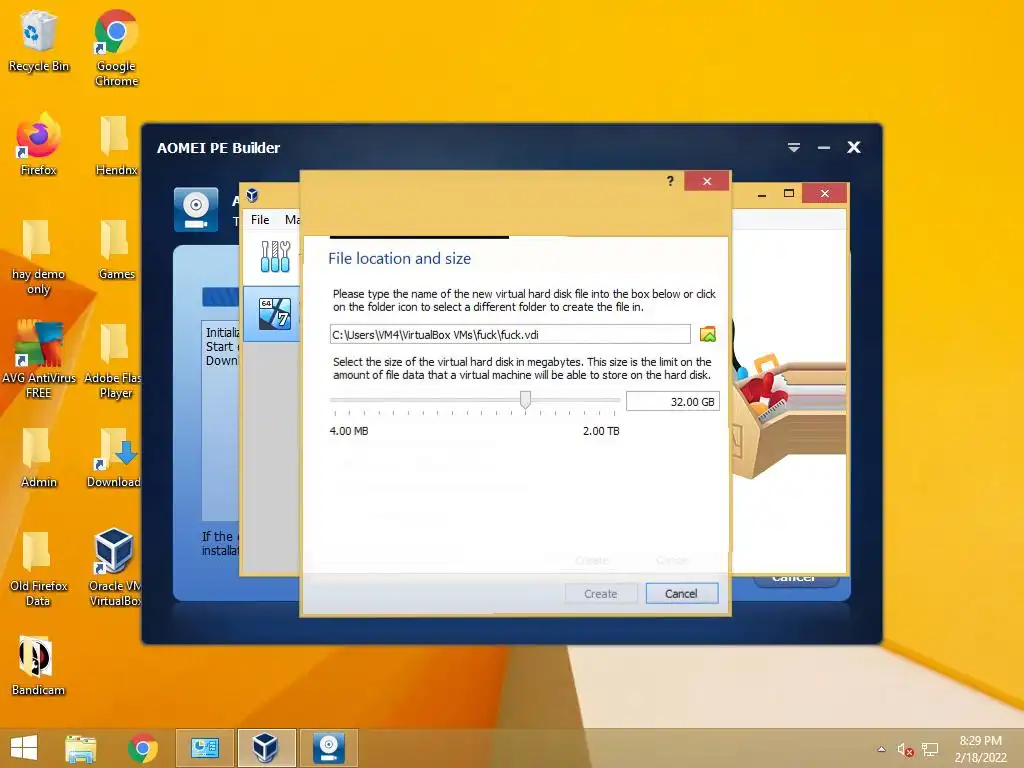Click the virtual disk file path field
Image resolution: width=1024 pixels, height=768 pixels.
(510, 334)
